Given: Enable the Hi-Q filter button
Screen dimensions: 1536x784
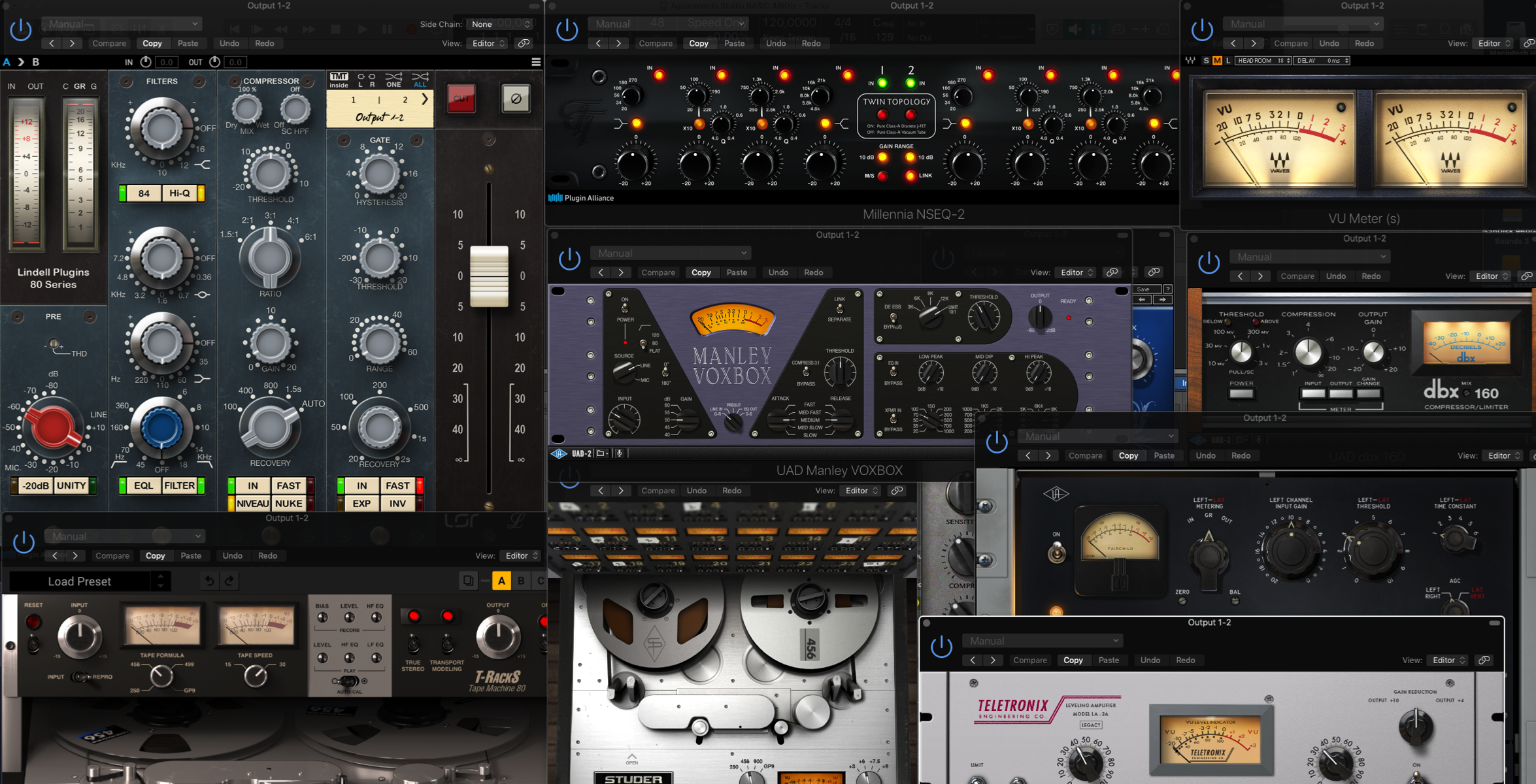Looking at the screenshot, I should pos(180,193).
